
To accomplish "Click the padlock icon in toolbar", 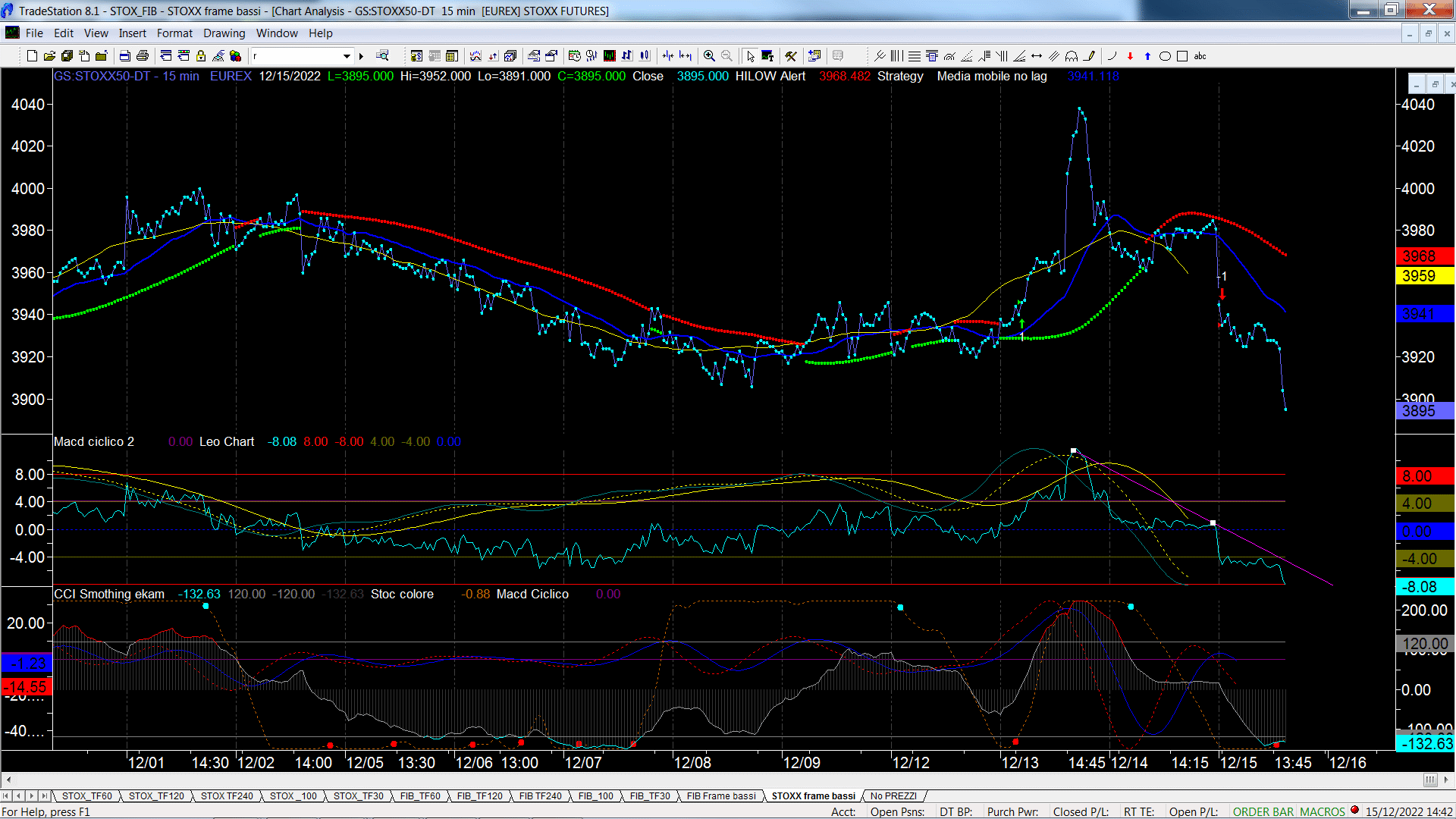I will pos(201,56).
